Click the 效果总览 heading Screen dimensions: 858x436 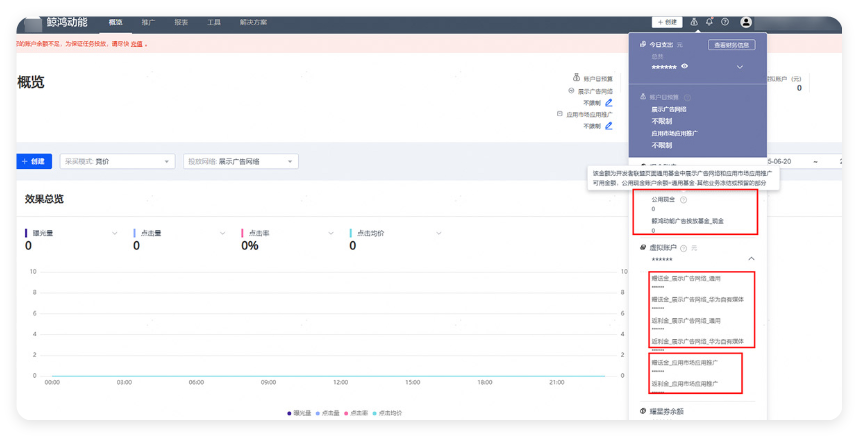44,199
